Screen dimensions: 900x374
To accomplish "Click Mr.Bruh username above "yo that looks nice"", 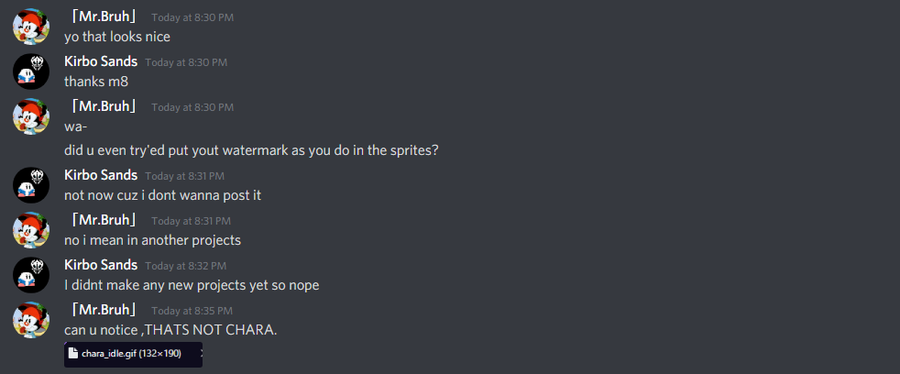I will point(104,17).
